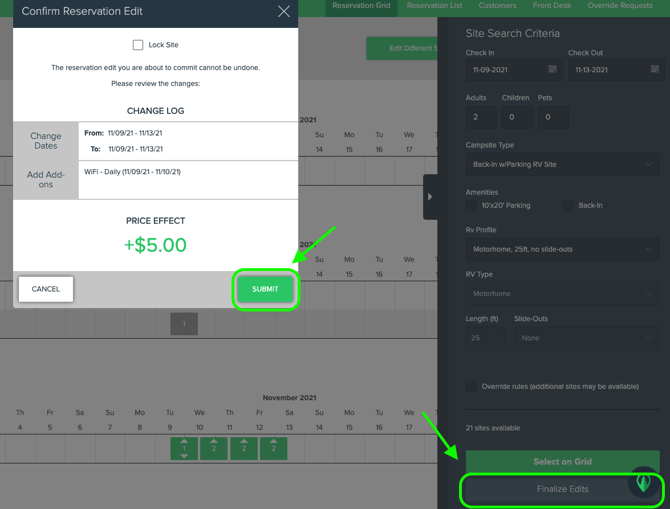Image resolution: width=670 pixels, height=509 pixels.
Task: Toggle the Override rules checkbox
Action: point(471,386)
